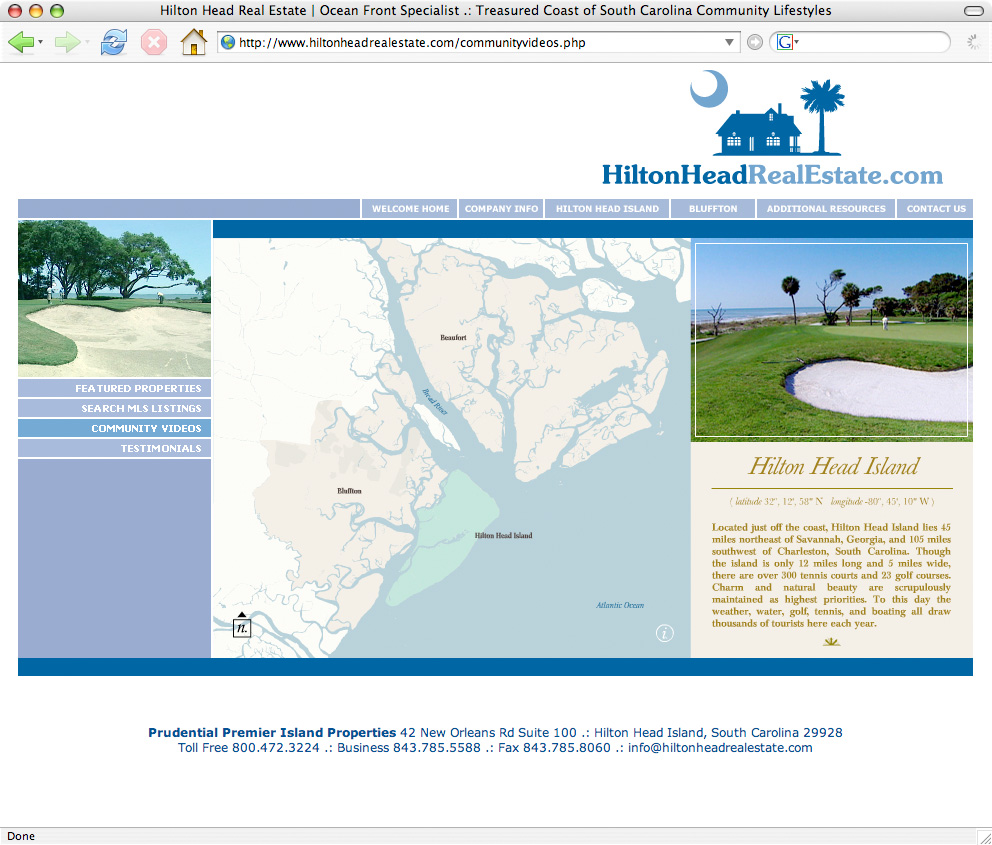Click the 'Hilton Head Island' gold heading
This screenshot has width=992, height=845.
[x=833, y=467]
